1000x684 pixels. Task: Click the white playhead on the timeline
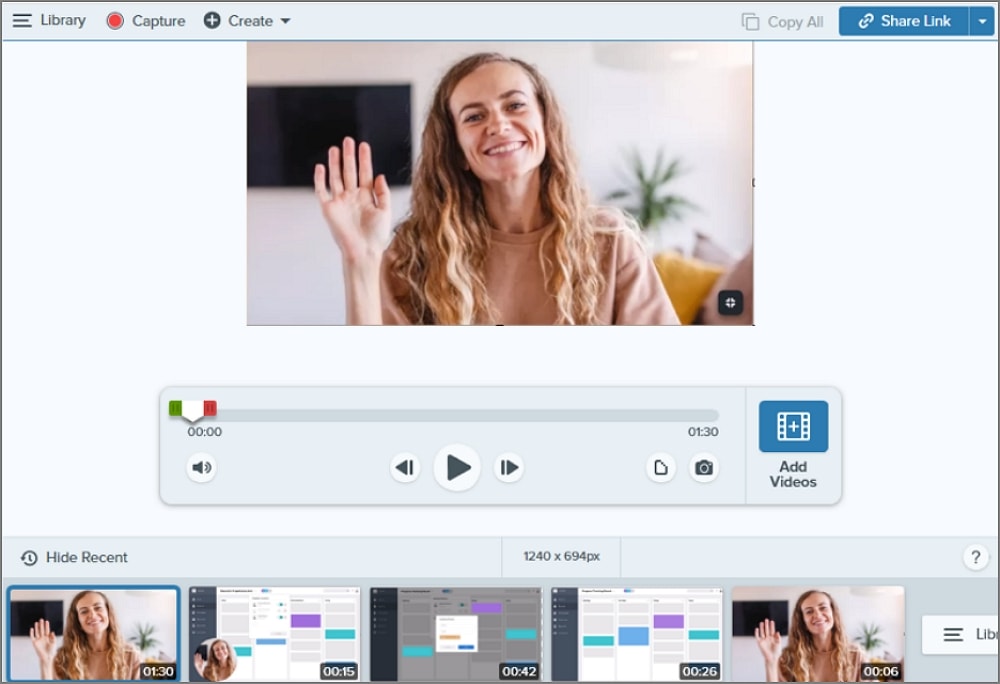pos(193,412)
